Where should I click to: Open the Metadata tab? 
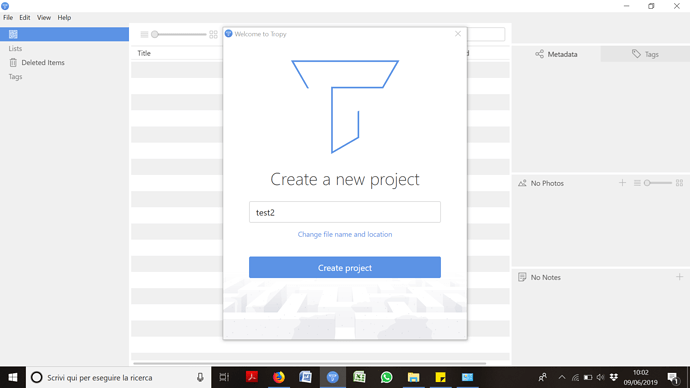[x=556, y=54]
